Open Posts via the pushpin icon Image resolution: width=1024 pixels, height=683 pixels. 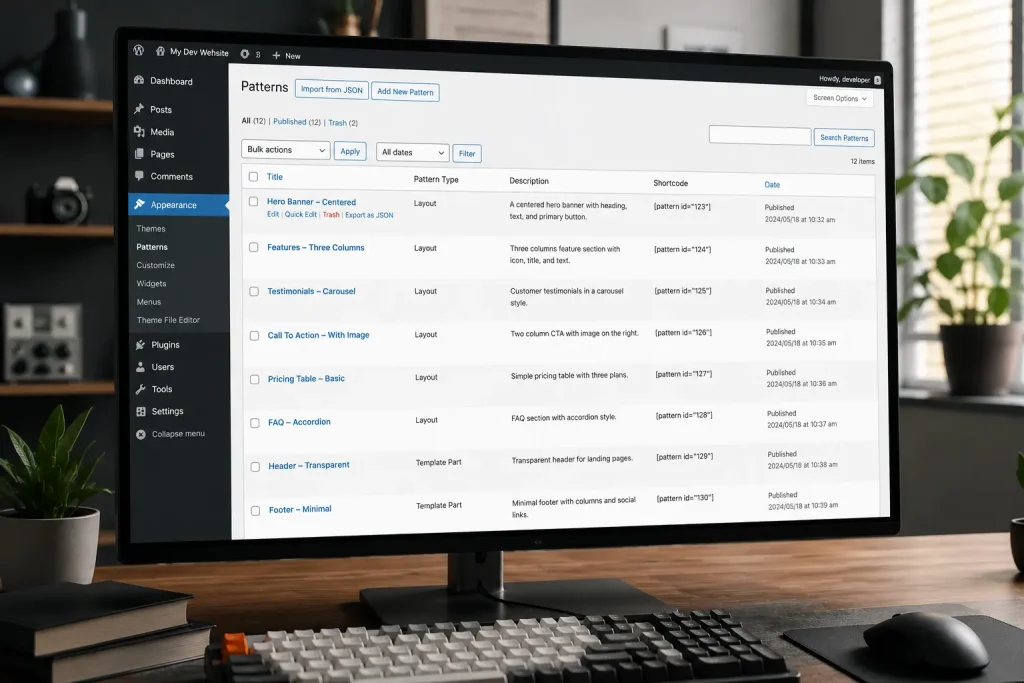139,109
